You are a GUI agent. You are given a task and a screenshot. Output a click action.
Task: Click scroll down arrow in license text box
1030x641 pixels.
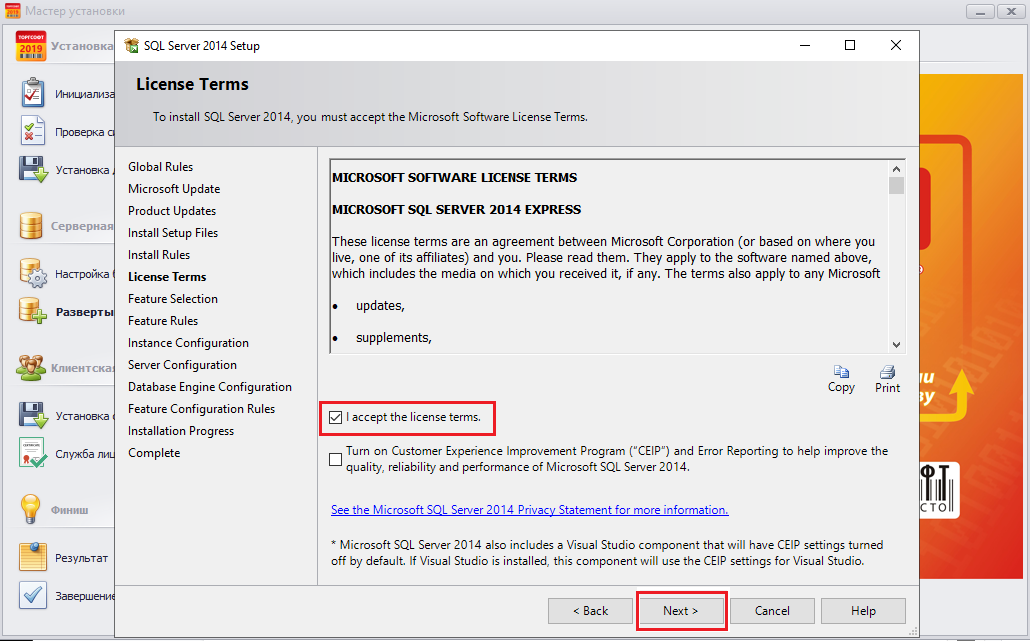[x=896, y=342]
